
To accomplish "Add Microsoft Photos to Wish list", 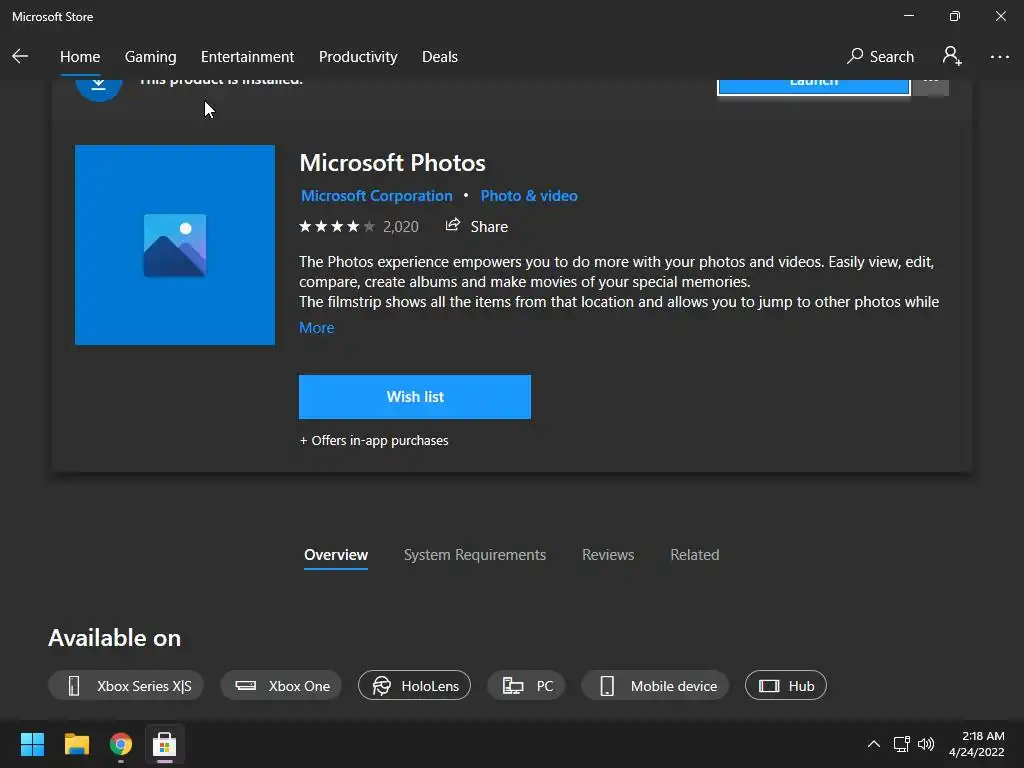I will click(x=415, y=396).
